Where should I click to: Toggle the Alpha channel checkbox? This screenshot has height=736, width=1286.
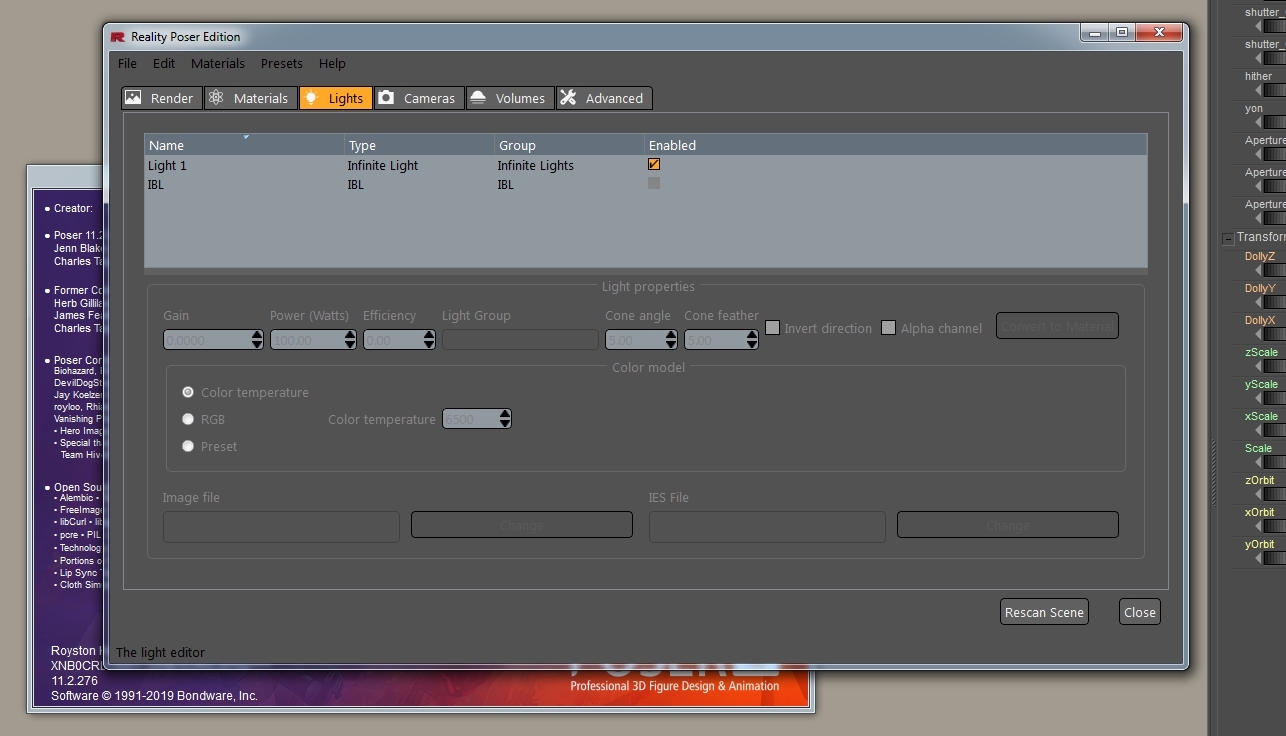(x=888, y=328)
